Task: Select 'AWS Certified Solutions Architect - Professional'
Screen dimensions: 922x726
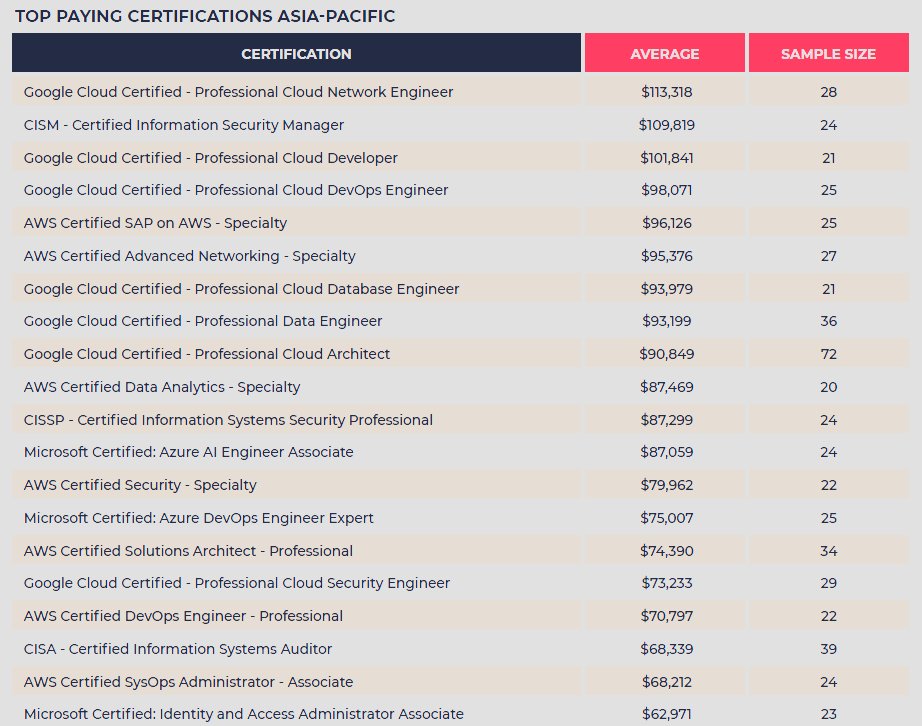Action: [188, 551]
